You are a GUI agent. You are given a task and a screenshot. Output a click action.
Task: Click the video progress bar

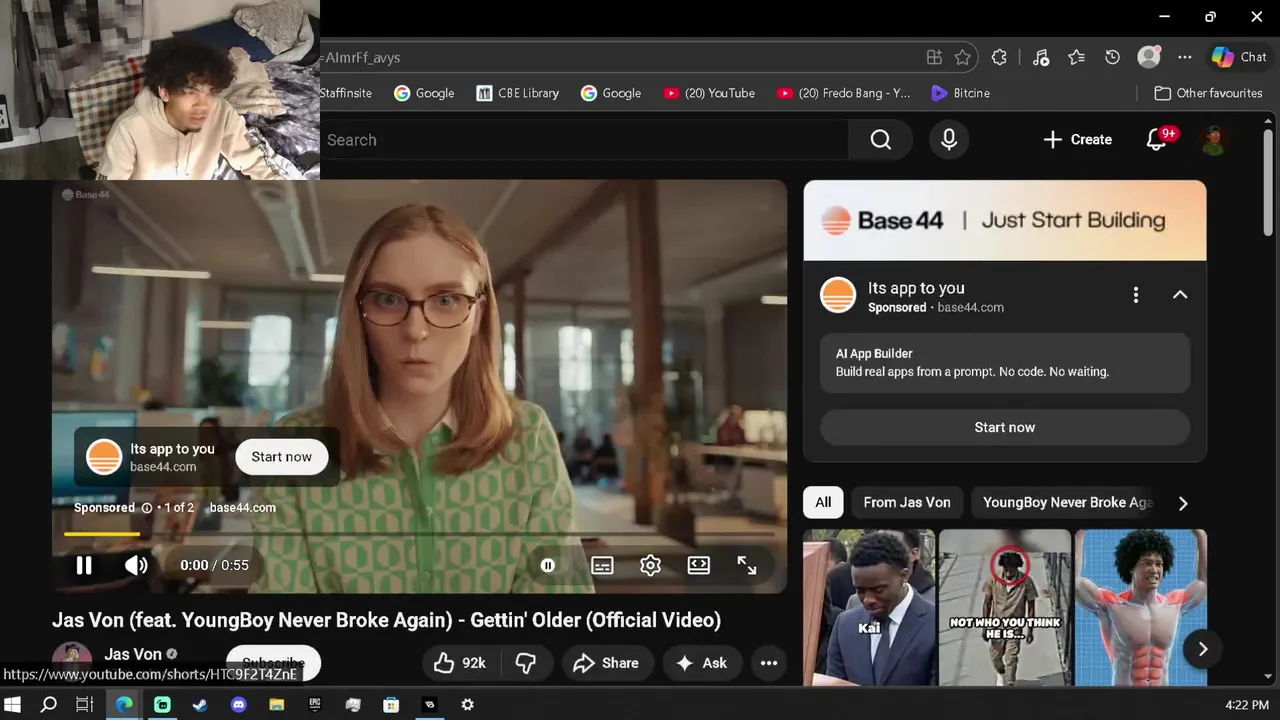419,534
